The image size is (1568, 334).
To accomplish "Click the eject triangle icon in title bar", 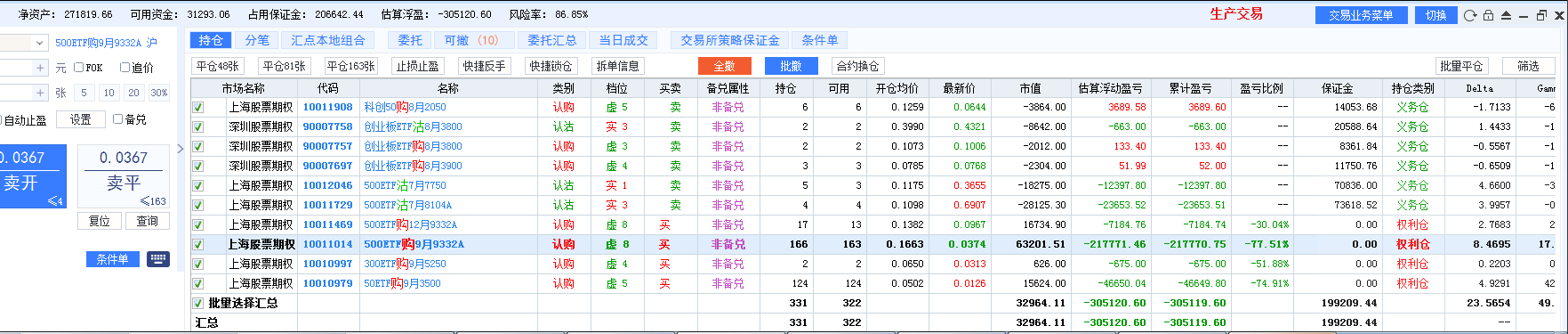I will coord(1506,15).
